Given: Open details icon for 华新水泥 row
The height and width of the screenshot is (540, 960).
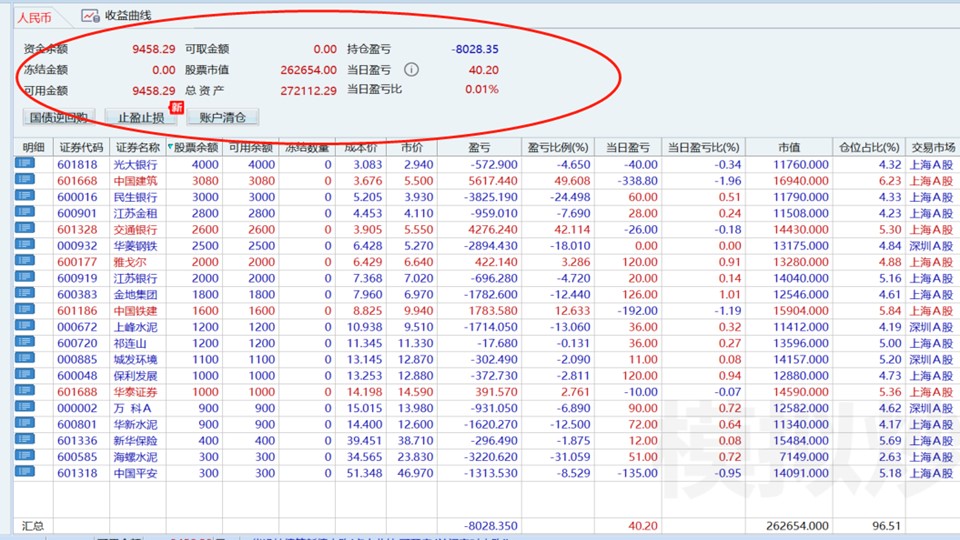Looking at the screenshot, I should (x=25, y=423).
